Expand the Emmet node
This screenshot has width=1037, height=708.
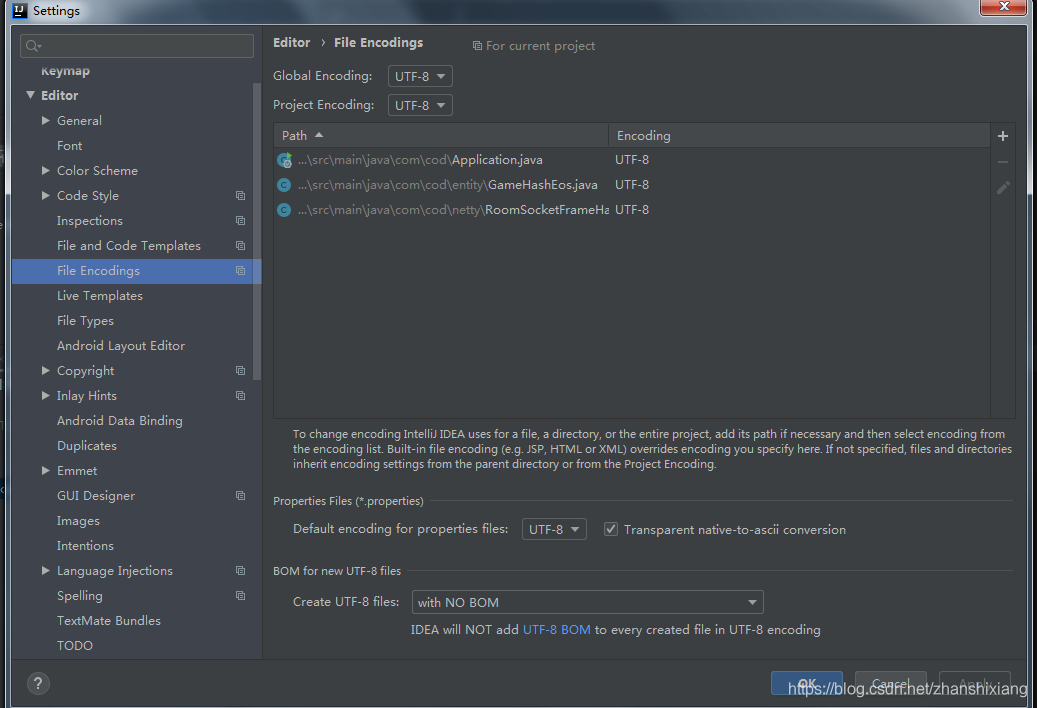46,471
